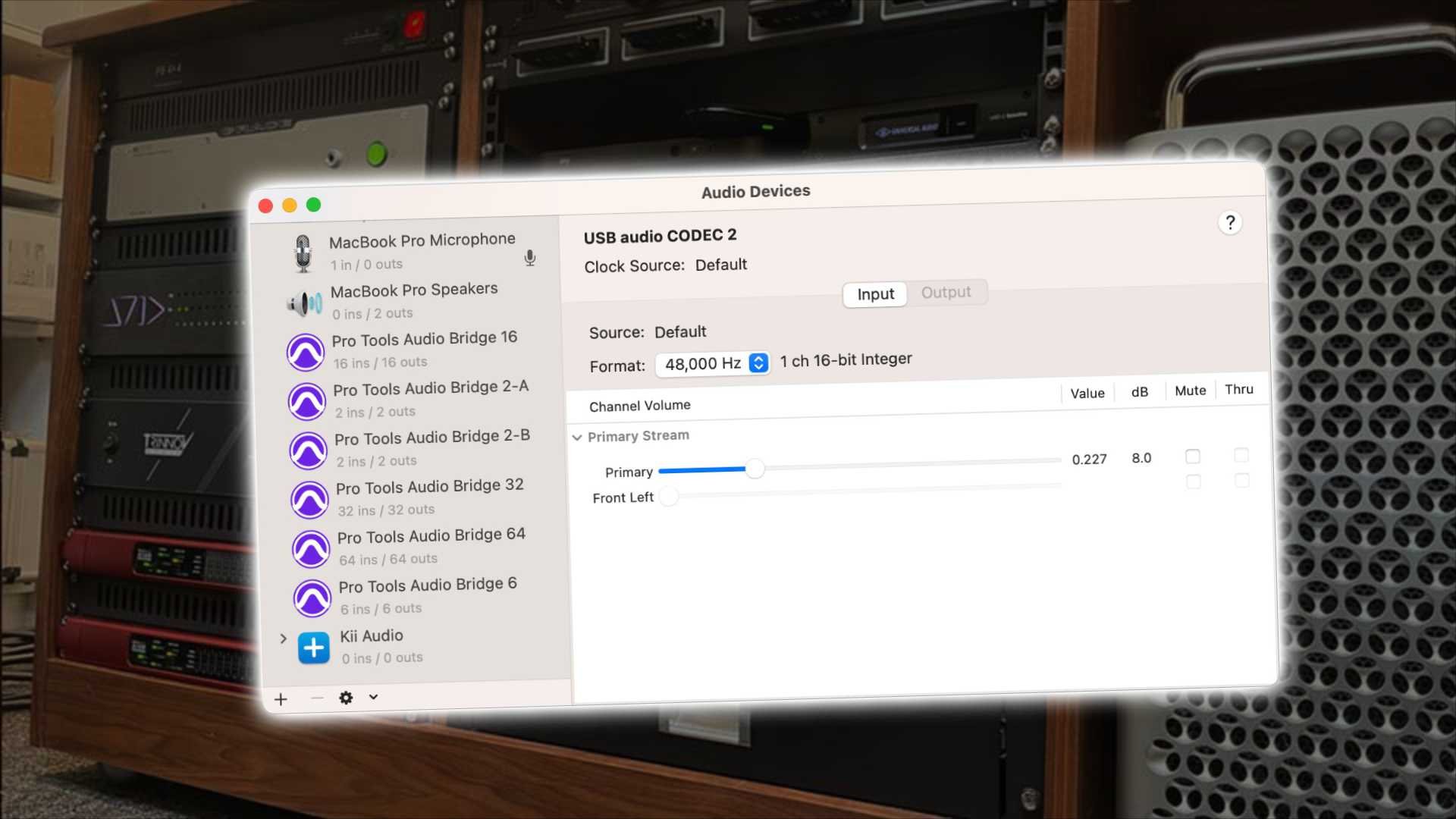This screenshot has height=819, width=1456.
Task: Enable Thru on the Front Left channel
Action: pos(1241,481)
